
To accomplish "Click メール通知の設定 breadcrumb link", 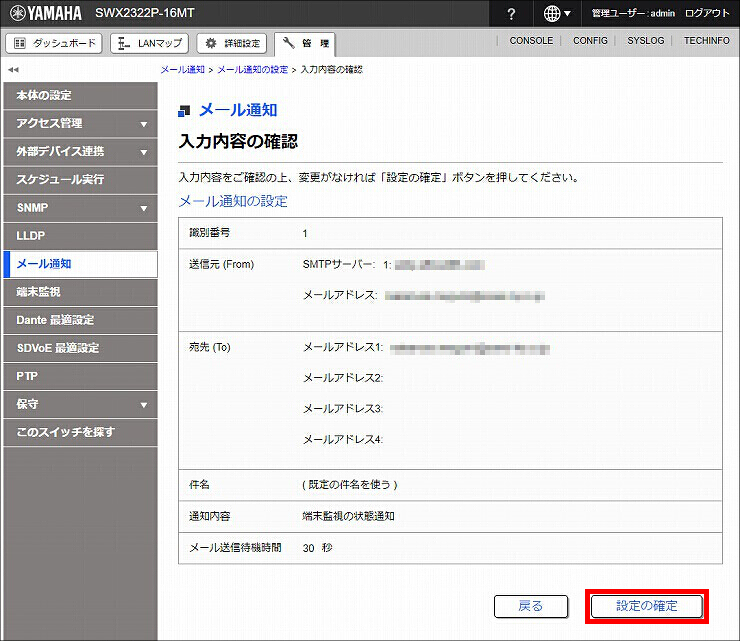I will 252,69.
